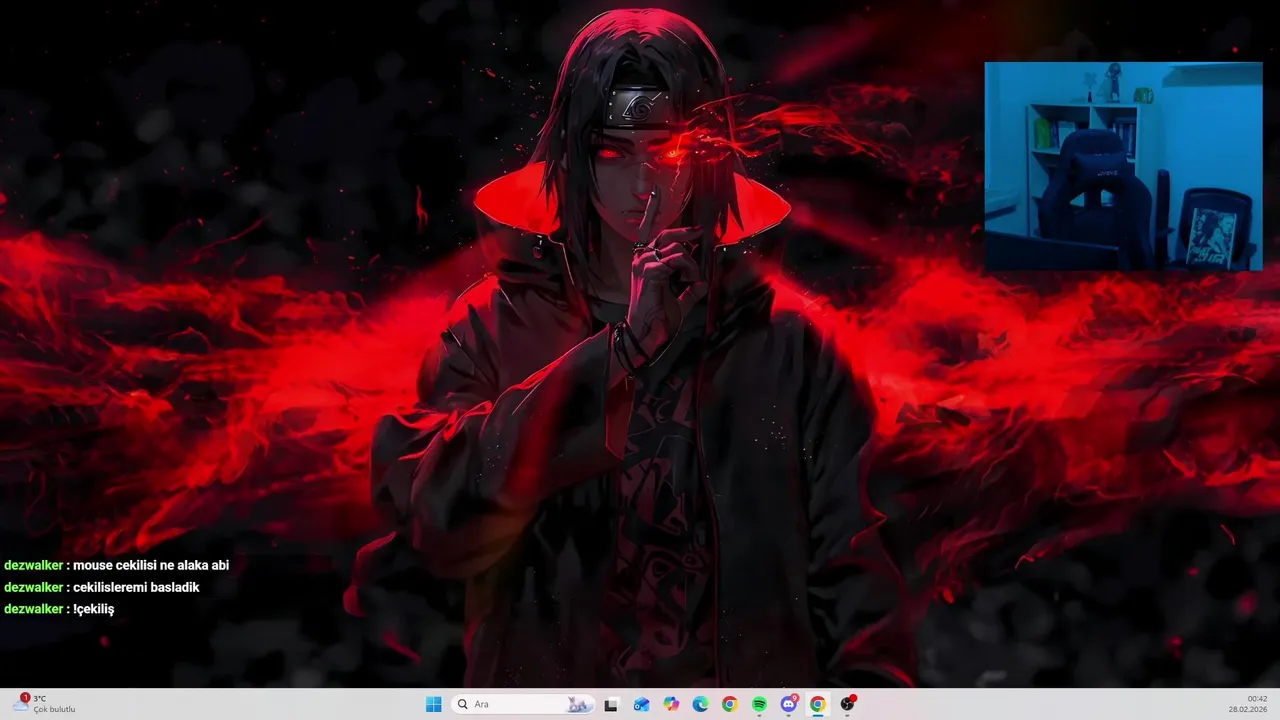
Task: Open Microsoft Edge from taskbar
Action: click(700, 704)
